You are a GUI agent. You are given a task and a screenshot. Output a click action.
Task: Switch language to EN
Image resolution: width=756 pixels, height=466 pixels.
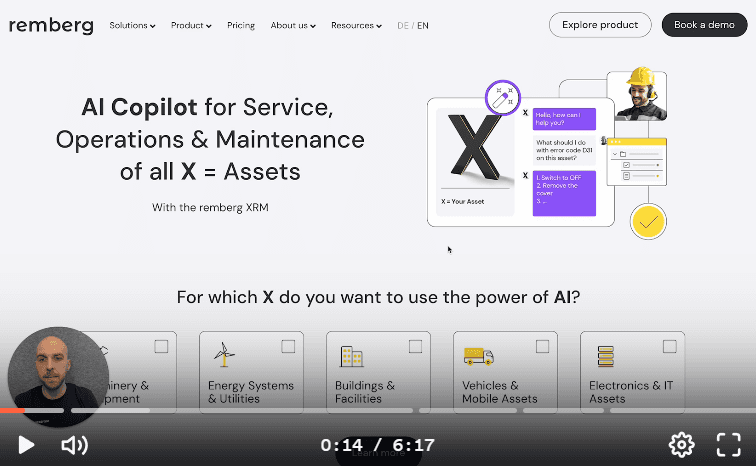click(423, 26)
